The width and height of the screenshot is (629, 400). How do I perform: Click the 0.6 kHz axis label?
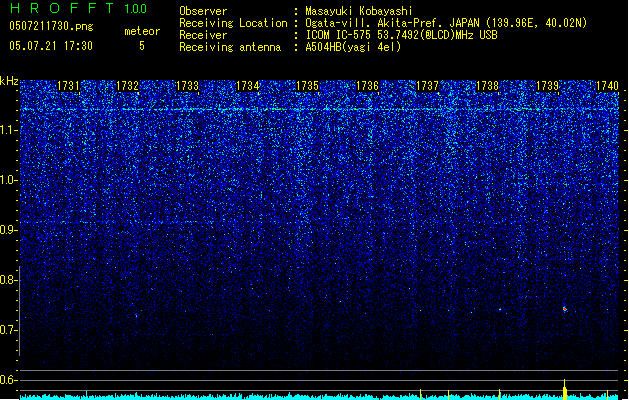pyautogui.click(x=8, y=380)
